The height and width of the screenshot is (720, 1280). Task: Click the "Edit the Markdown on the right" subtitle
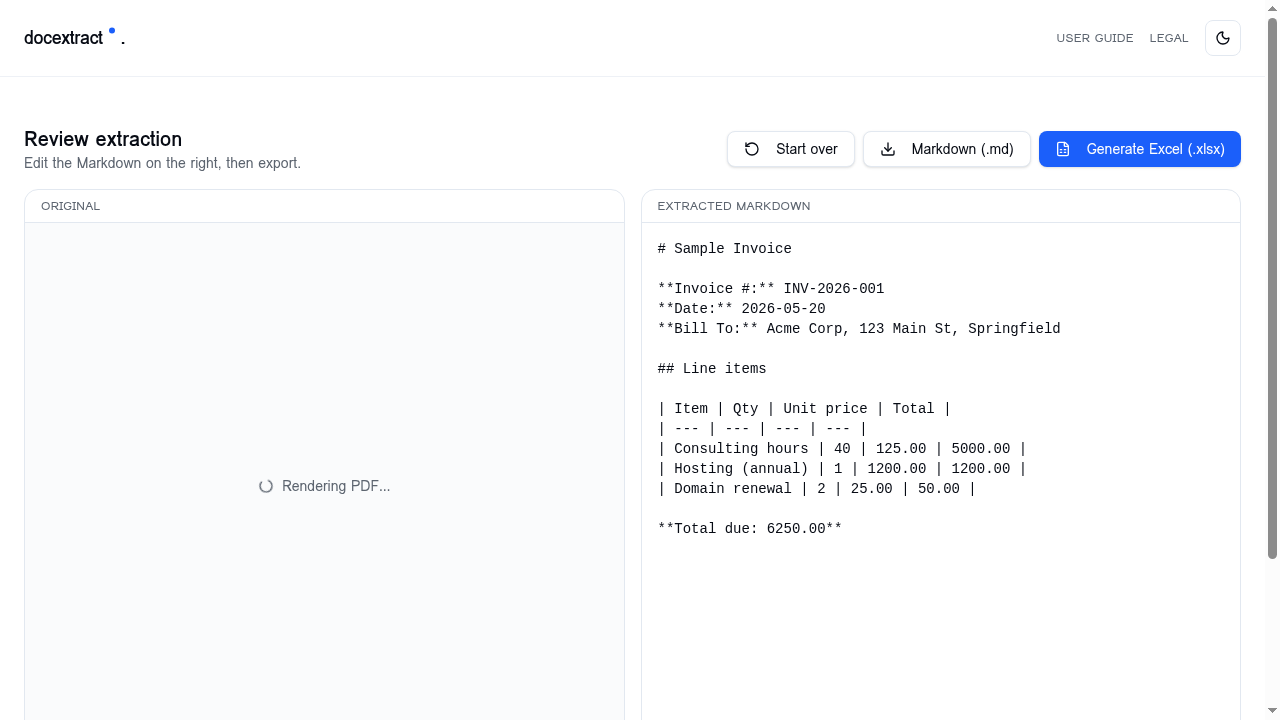coord(162,163)
